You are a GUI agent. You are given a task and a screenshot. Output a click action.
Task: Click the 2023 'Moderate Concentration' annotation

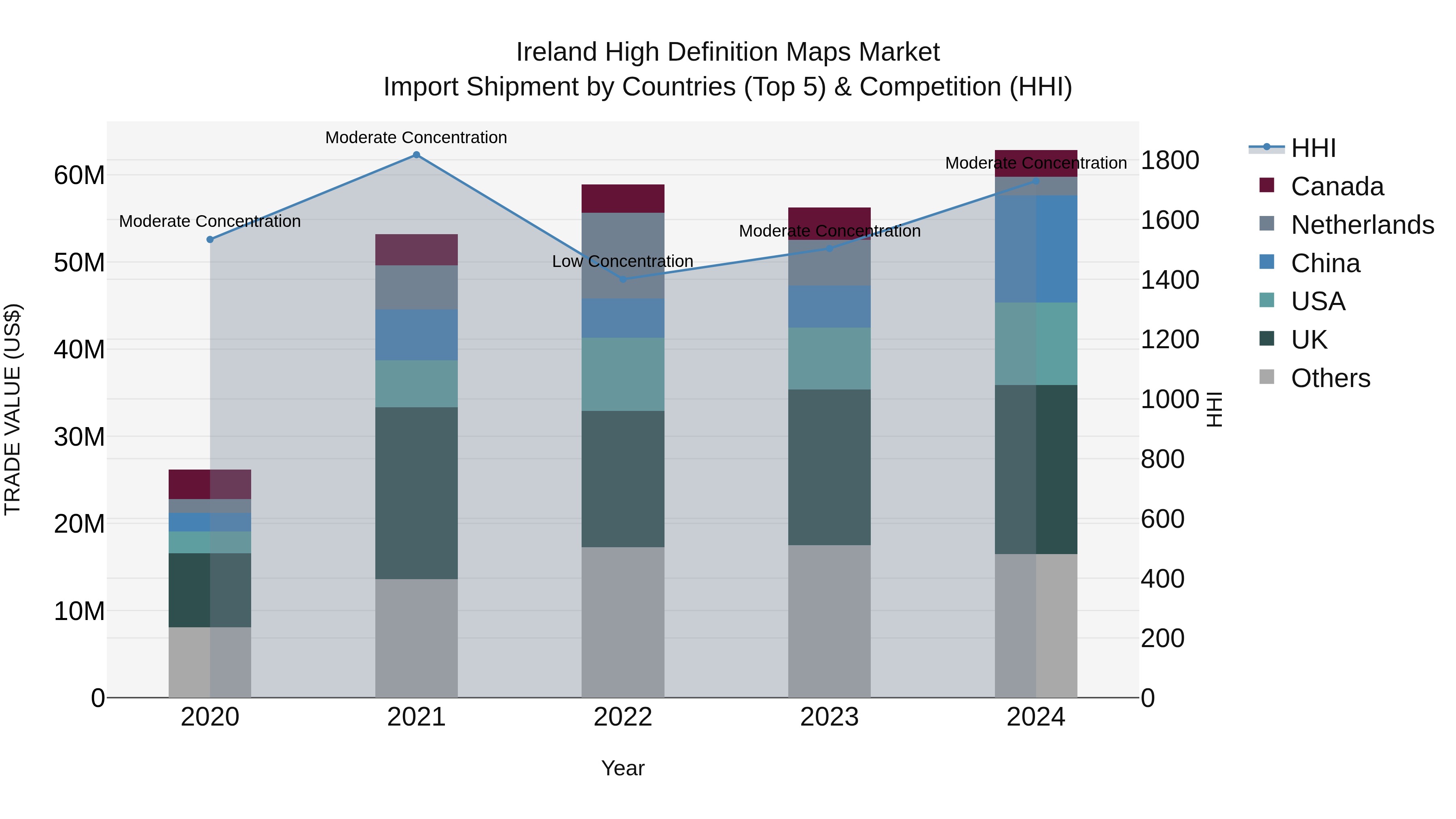(830, 231)
